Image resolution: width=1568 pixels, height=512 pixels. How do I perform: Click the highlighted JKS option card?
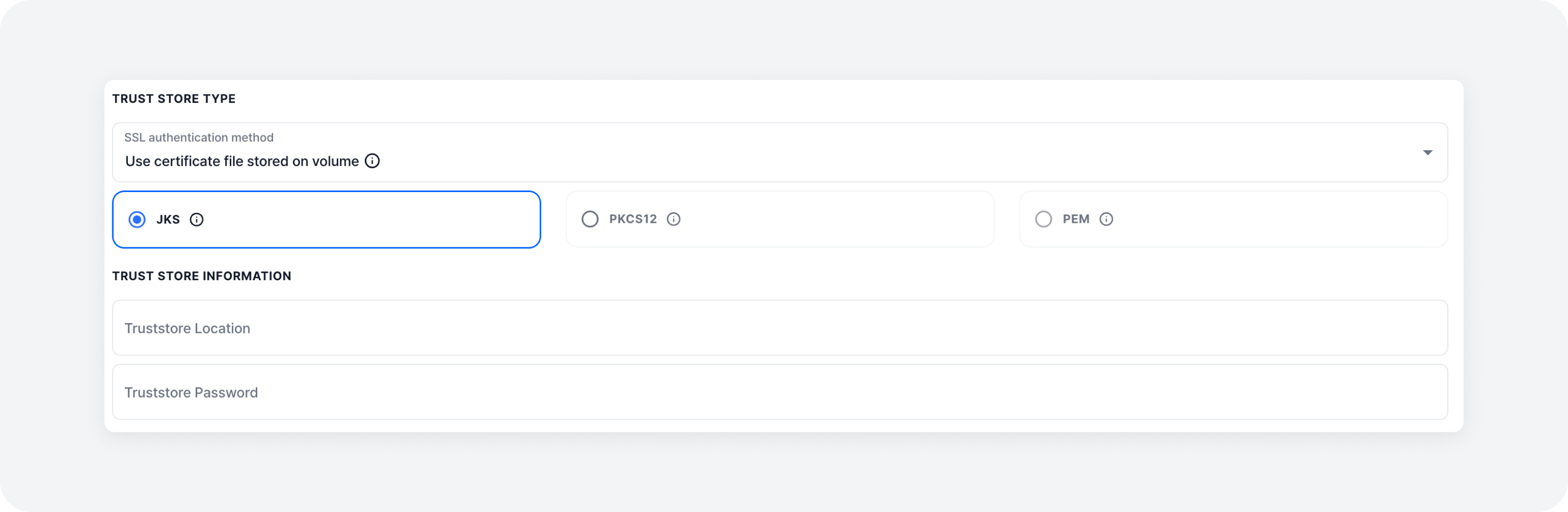point(326,219)
